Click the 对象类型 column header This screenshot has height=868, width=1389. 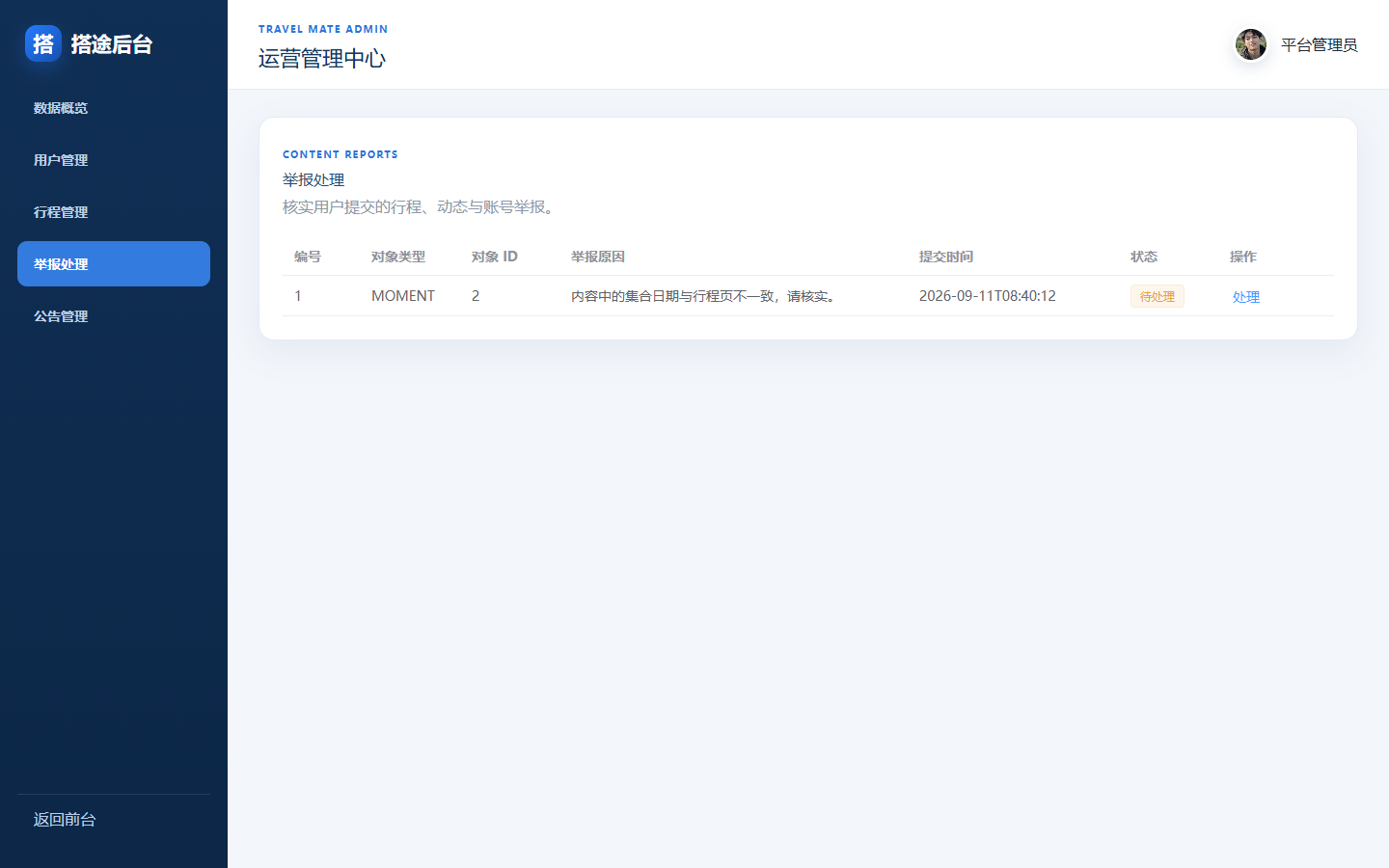pos(398,257)
